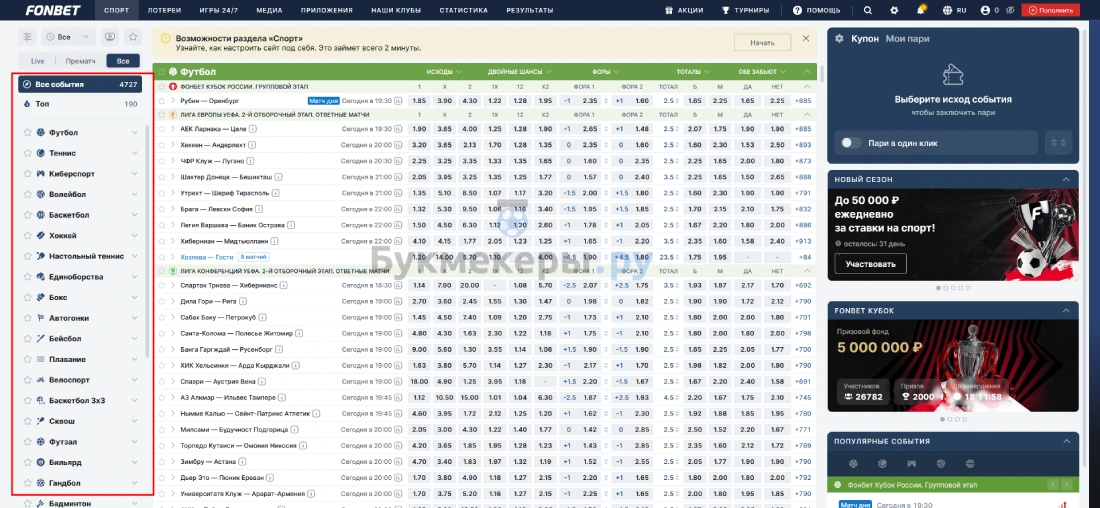1100x508 pixels.
Task: Star the АЕК Ларнака — Целе match
Action: pyautogui.click(x=162, y=128)
